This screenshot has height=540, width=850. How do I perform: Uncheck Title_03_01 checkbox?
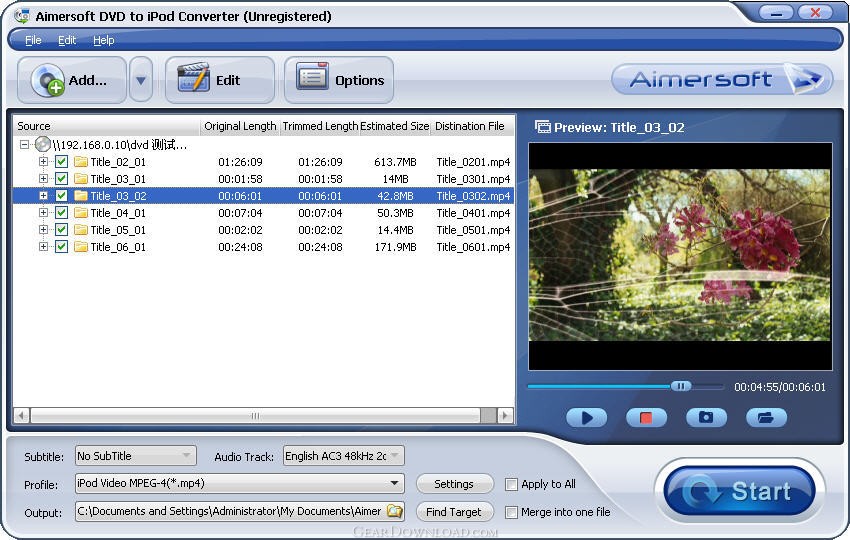point(61,178)
